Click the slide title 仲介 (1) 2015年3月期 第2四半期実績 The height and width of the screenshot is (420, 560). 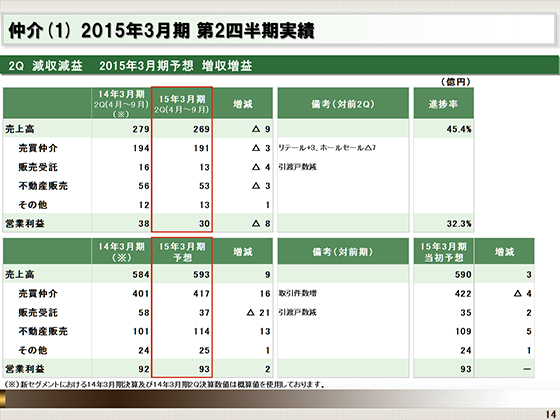[x=161, y=31]
